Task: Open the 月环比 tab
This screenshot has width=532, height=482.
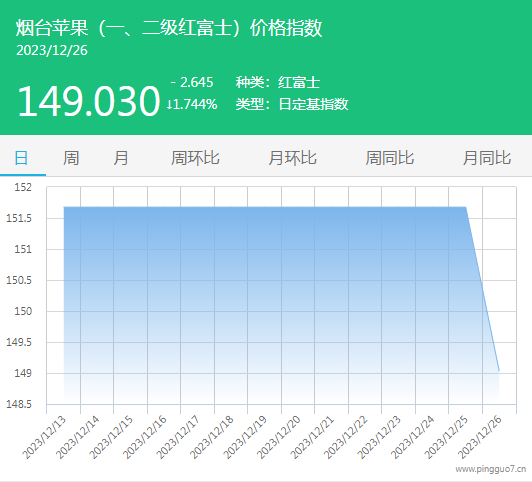Action: 292,158
